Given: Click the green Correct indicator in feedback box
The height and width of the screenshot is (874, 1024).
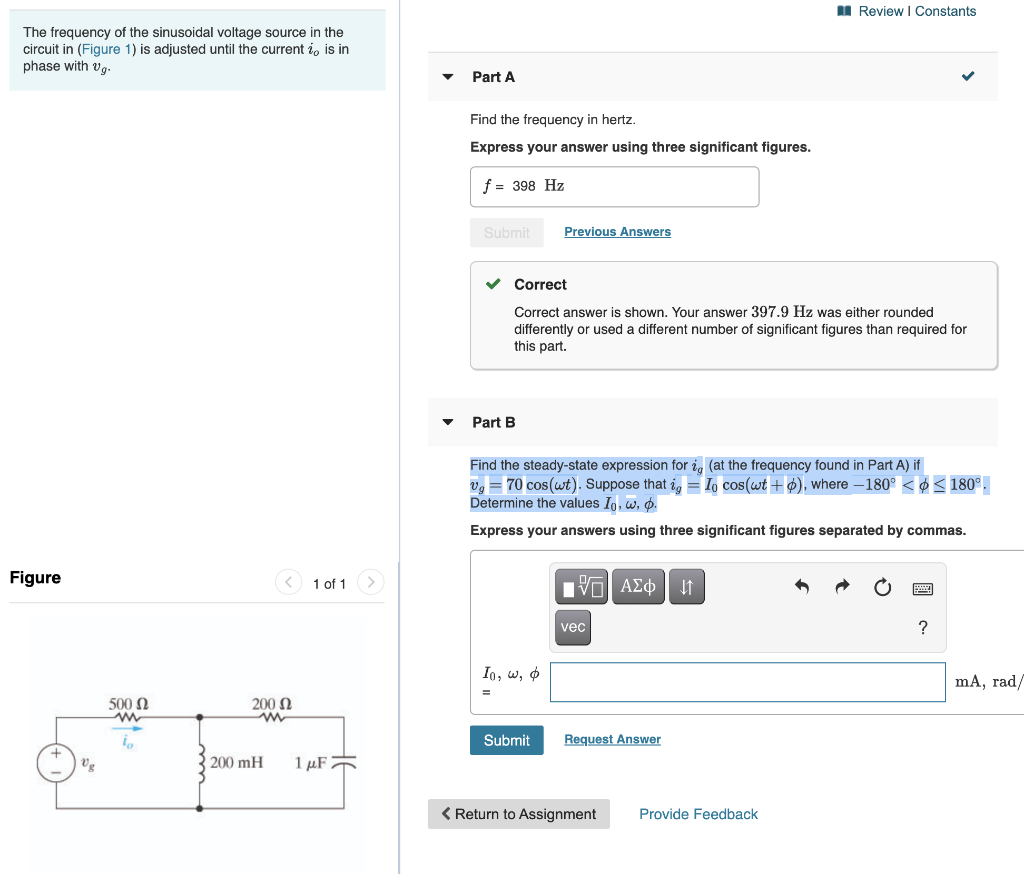Looking at the screenshot, I should pyautogui.click(x=493, y=284).
